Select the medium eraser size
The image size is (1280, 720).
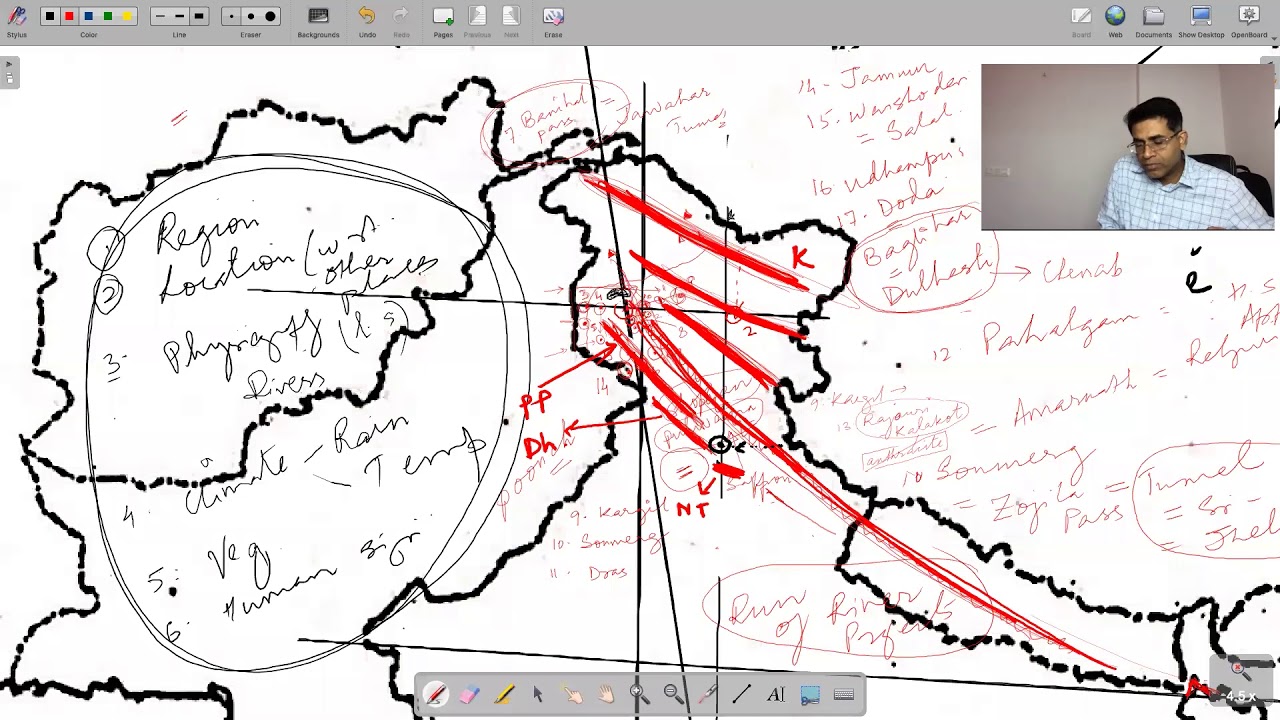point(250,16)
